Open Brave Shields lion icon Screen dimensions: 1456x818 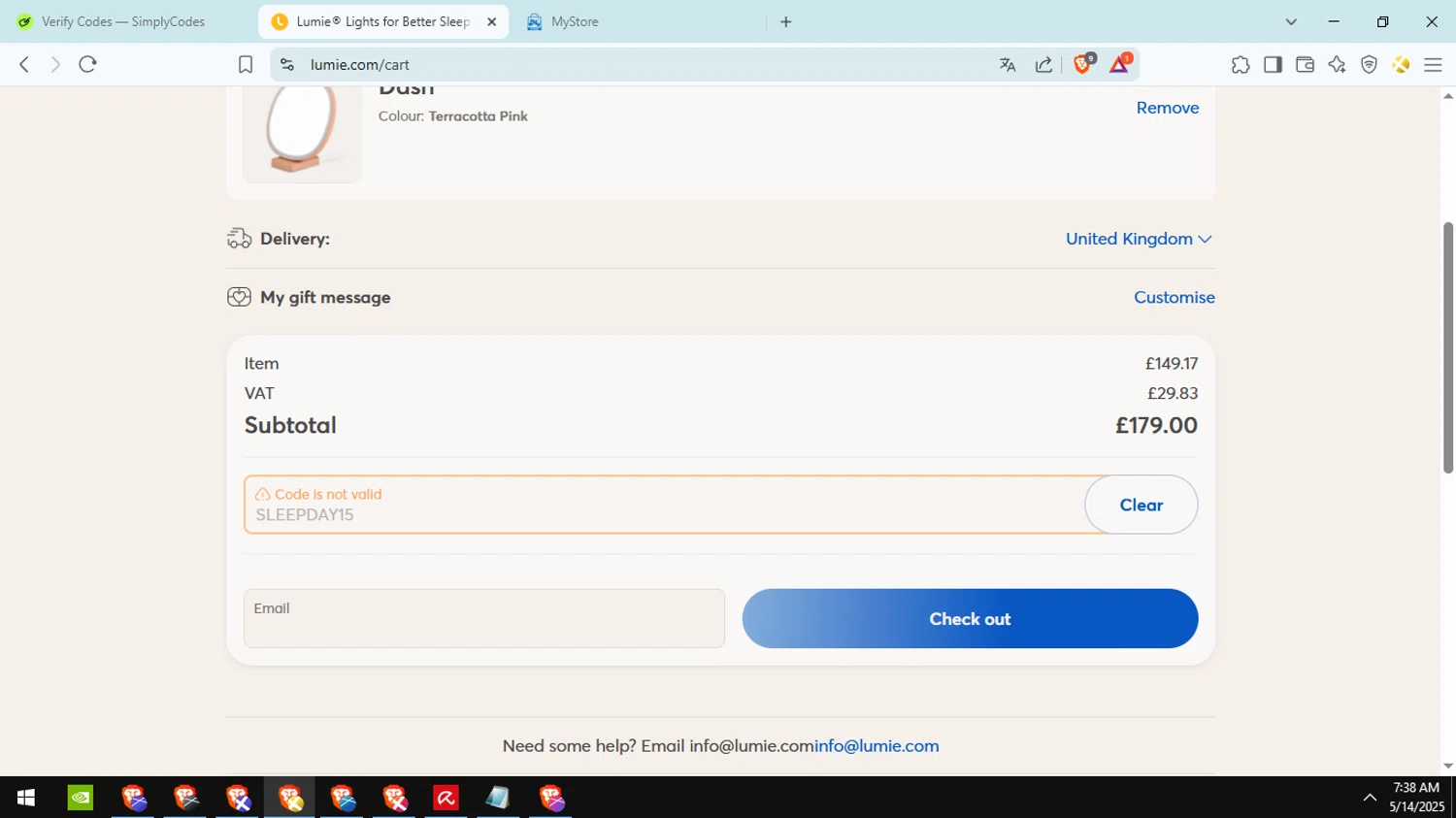tap(1083, 64)
